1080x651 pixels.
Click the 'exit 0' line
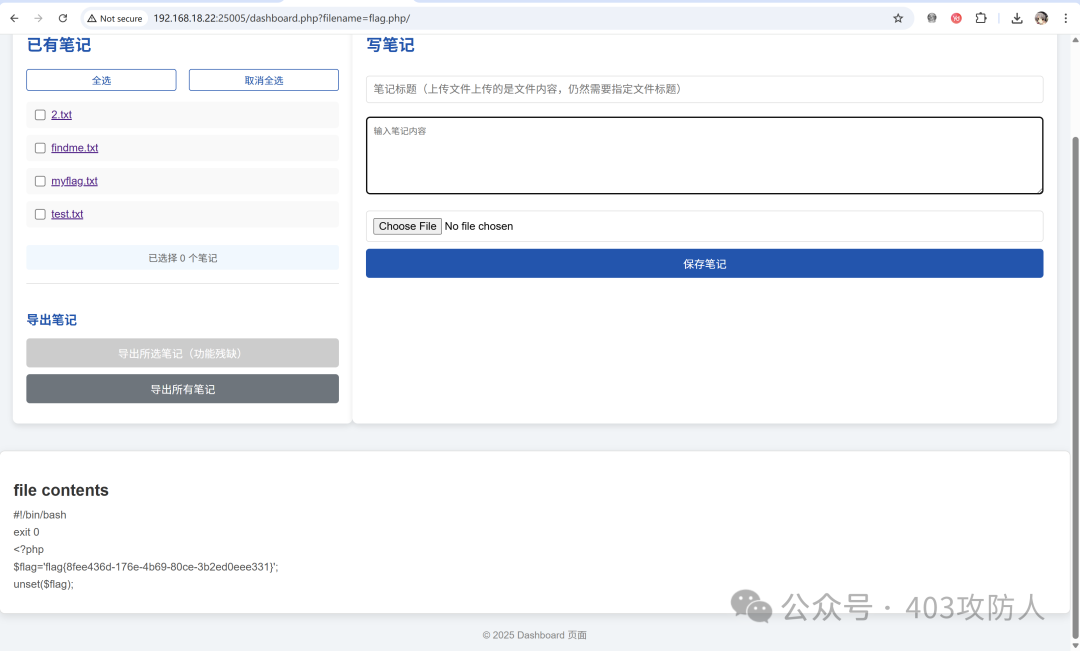tap(26, 532)
